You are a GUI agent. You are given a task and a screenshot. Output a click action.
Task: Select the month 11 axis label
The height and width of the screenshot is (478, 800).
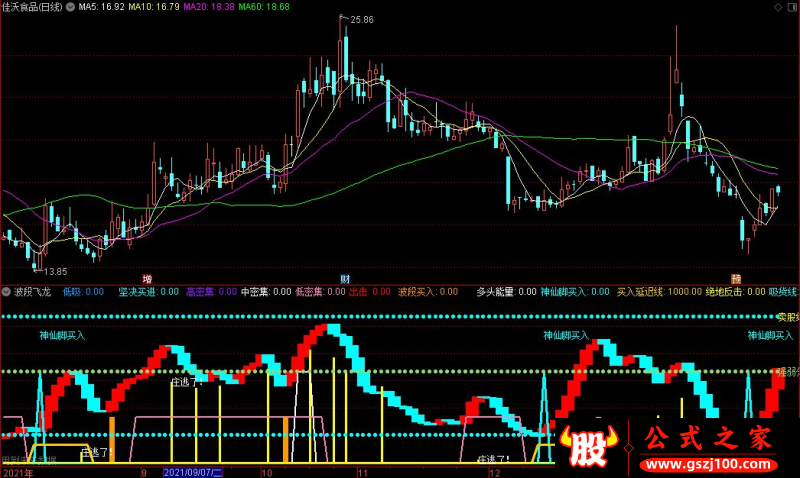[363, 473]
